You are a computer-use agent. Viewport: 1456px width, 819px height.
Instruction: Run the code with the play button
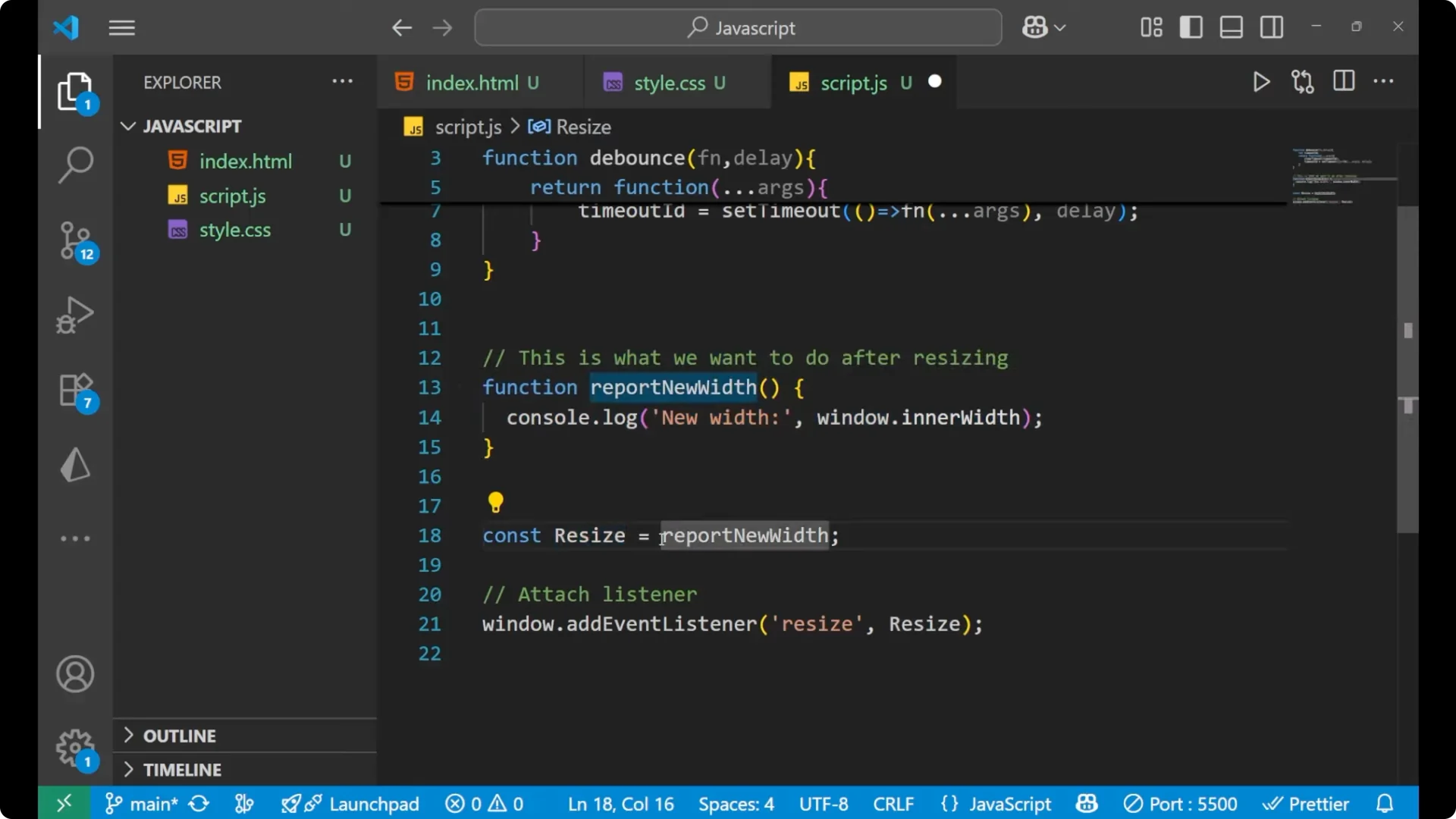point(1261,82)
